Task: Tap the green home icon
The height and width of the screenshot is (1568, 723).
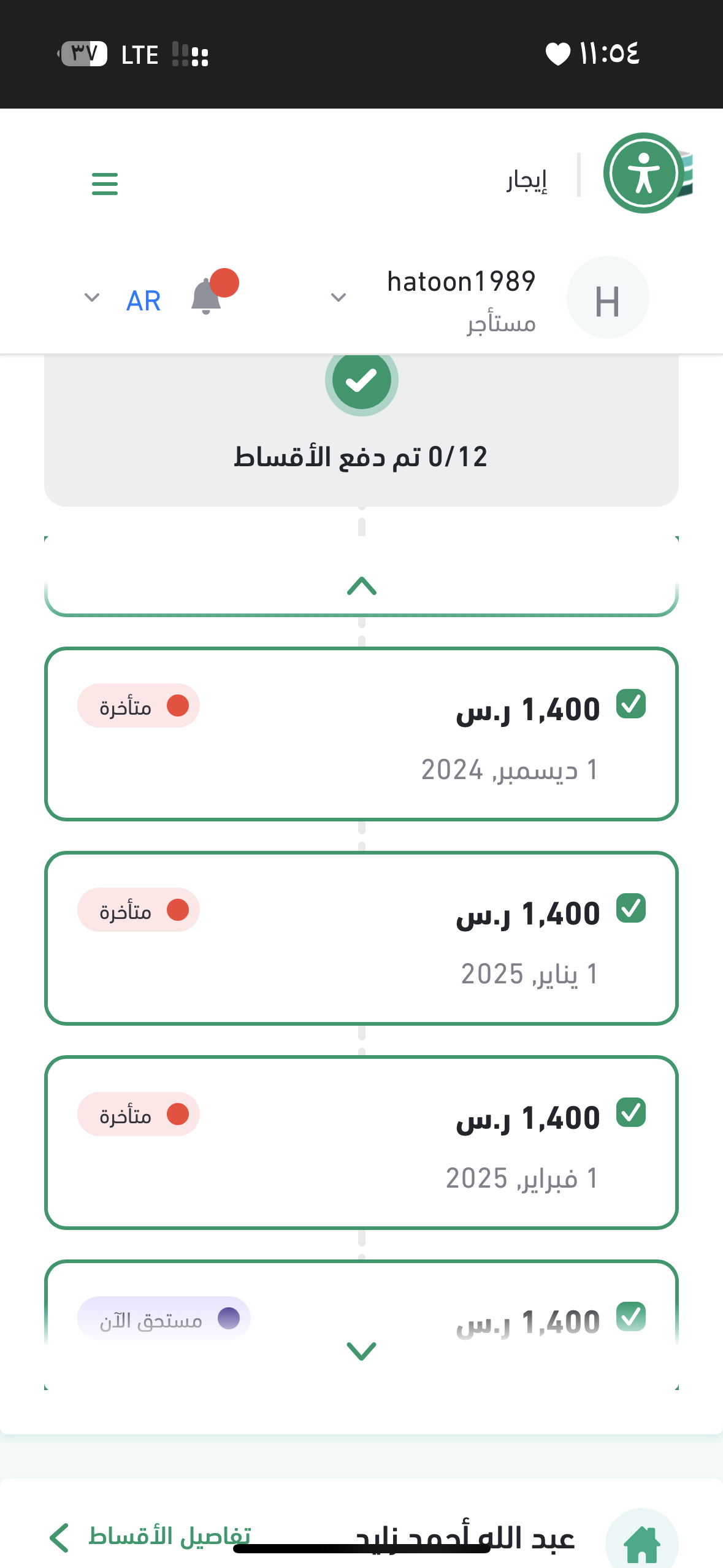Action: pos(641,1543)
